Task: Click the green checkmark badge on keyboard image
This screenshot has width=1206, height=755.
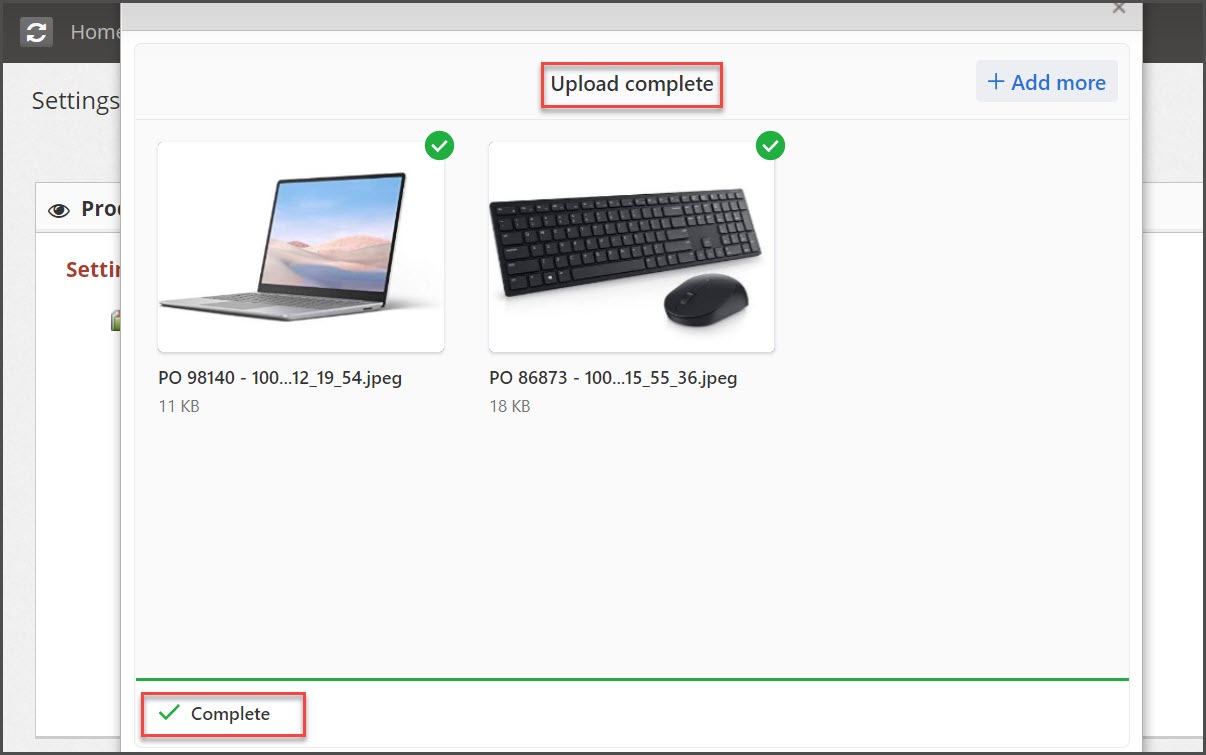Action: click(x=770, y=146)
